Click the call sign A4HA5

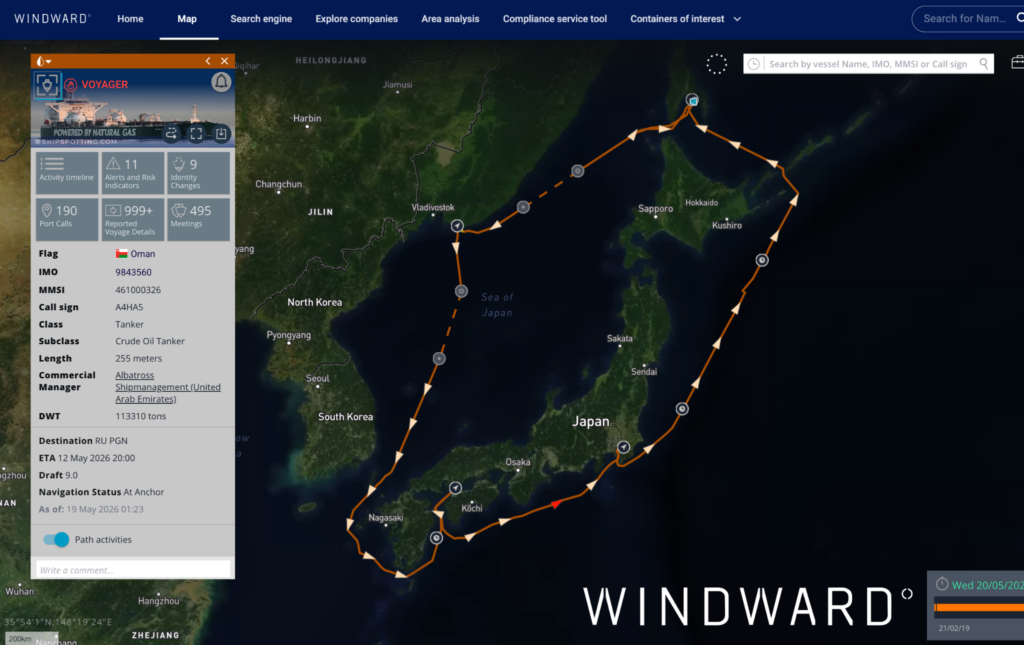[129, 307]
